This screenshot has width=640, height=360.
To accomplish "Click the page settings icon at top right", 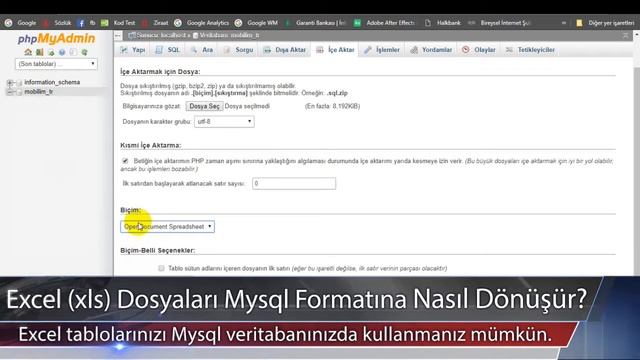I will 625,36.
